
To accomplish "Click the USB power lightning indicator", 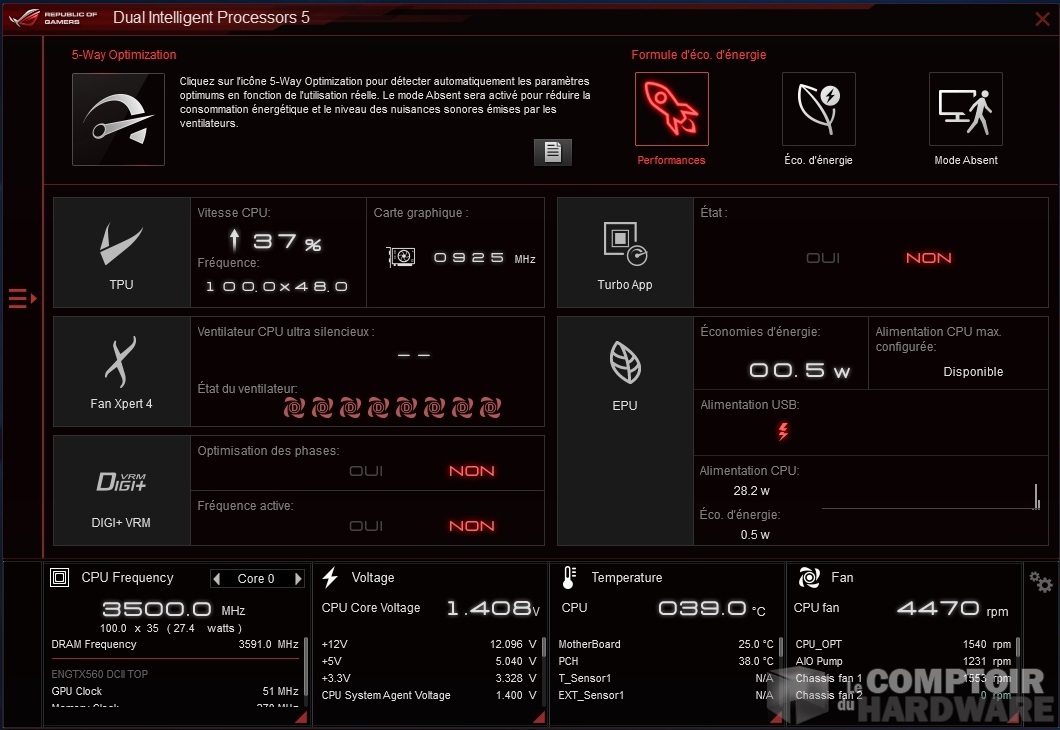I will [783, 432].
